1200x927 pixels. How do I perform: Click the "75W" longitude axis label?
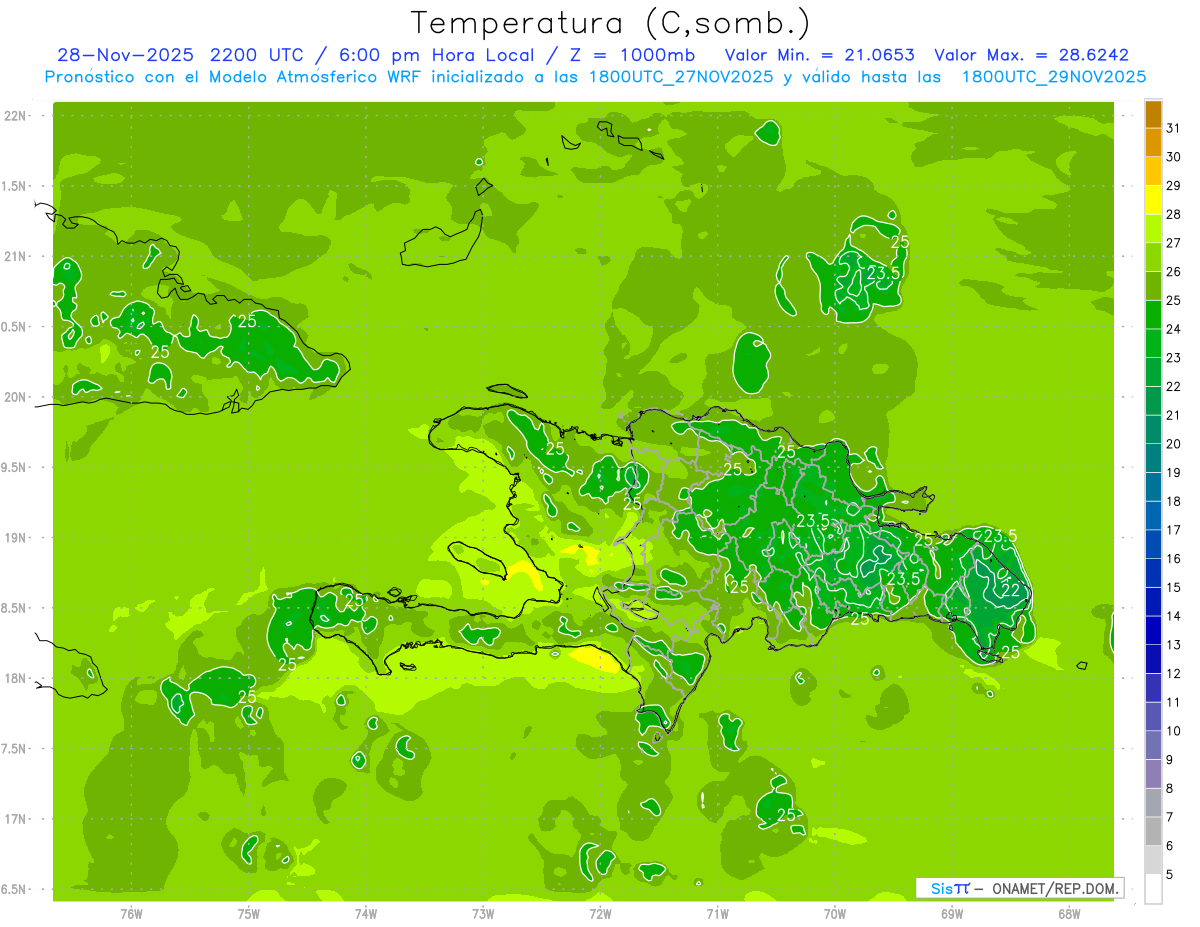pos(249,913)
